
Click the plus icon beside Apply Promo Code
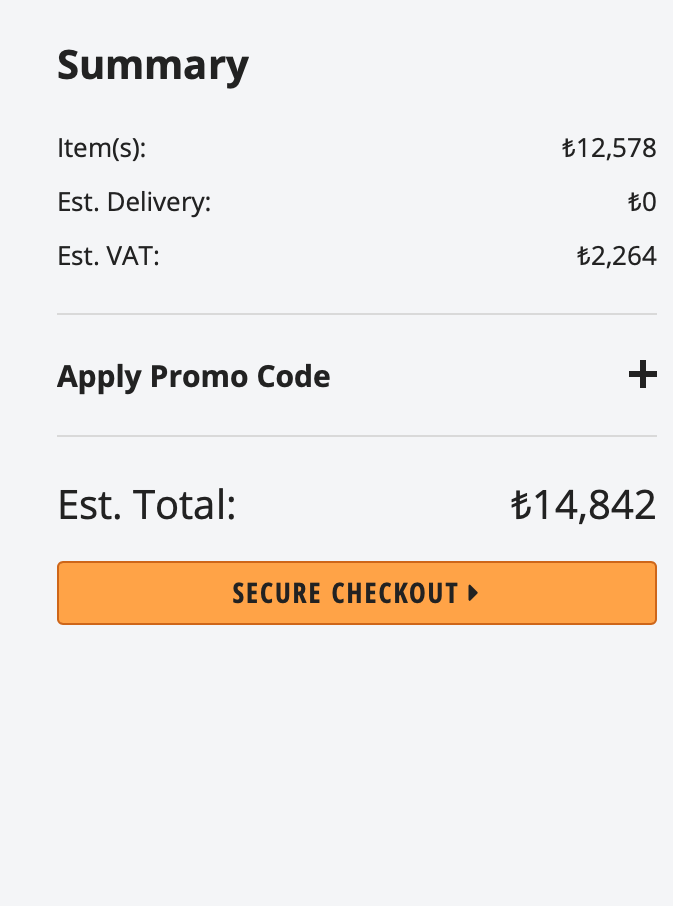642,376
